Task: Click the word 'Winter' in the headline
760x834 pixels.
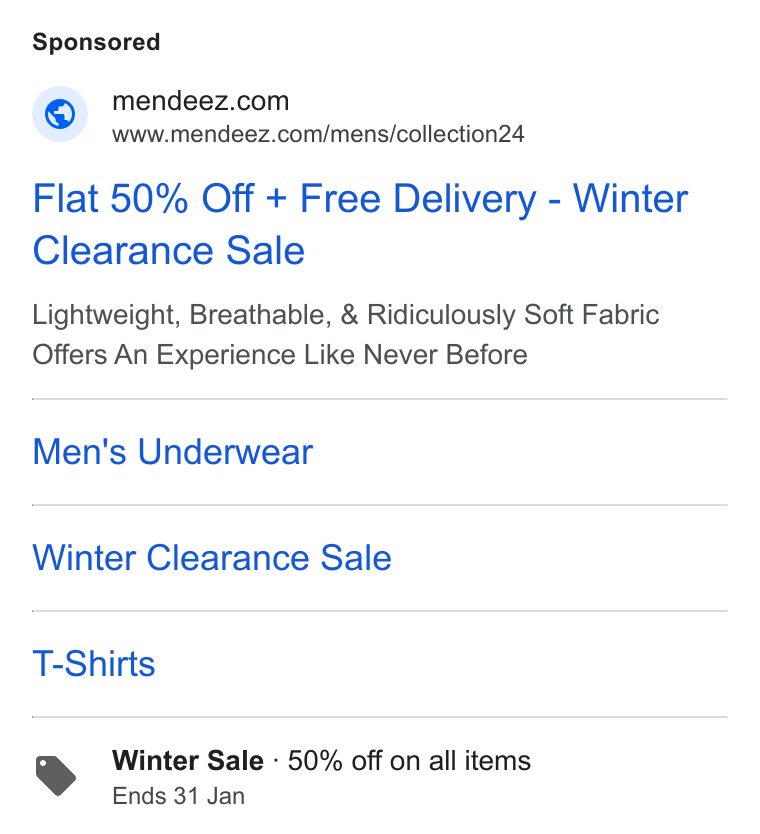Action: [630, 199]
